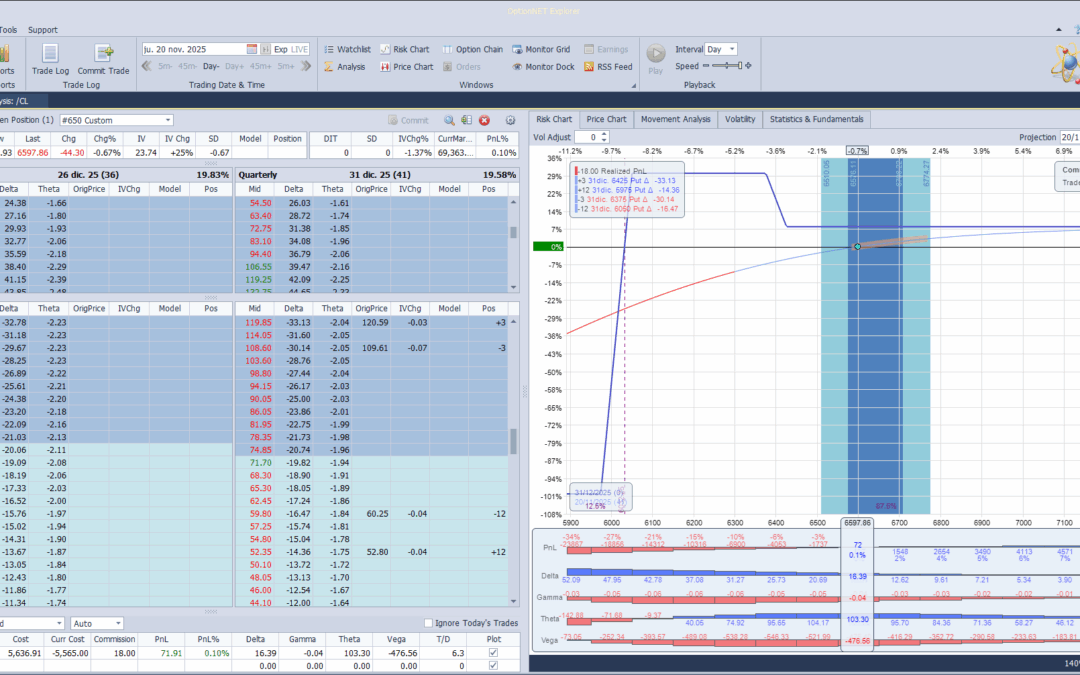Image resolution: width=1080 pixels, height=675 pixels.
Task: Move date back with Day- button
Action: click(211, 66)
